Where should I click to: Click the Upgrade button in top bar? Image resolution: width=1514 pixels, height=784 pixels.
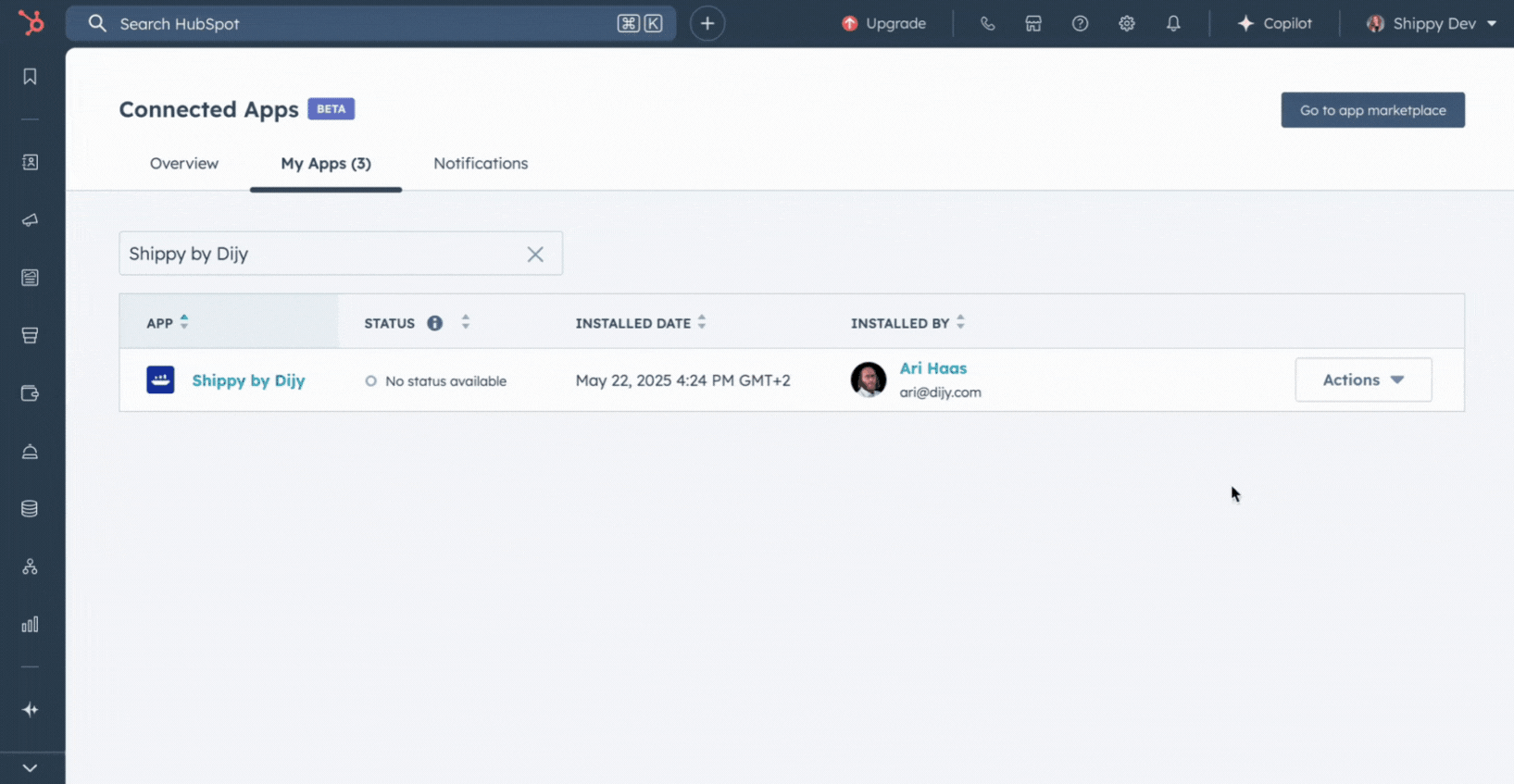point(883,23)
